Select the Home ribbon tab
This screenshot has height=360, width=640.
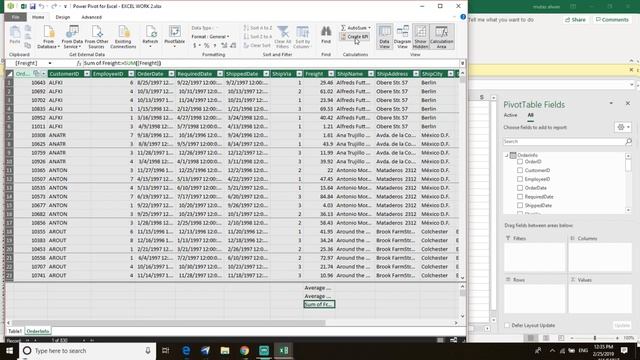38,17
